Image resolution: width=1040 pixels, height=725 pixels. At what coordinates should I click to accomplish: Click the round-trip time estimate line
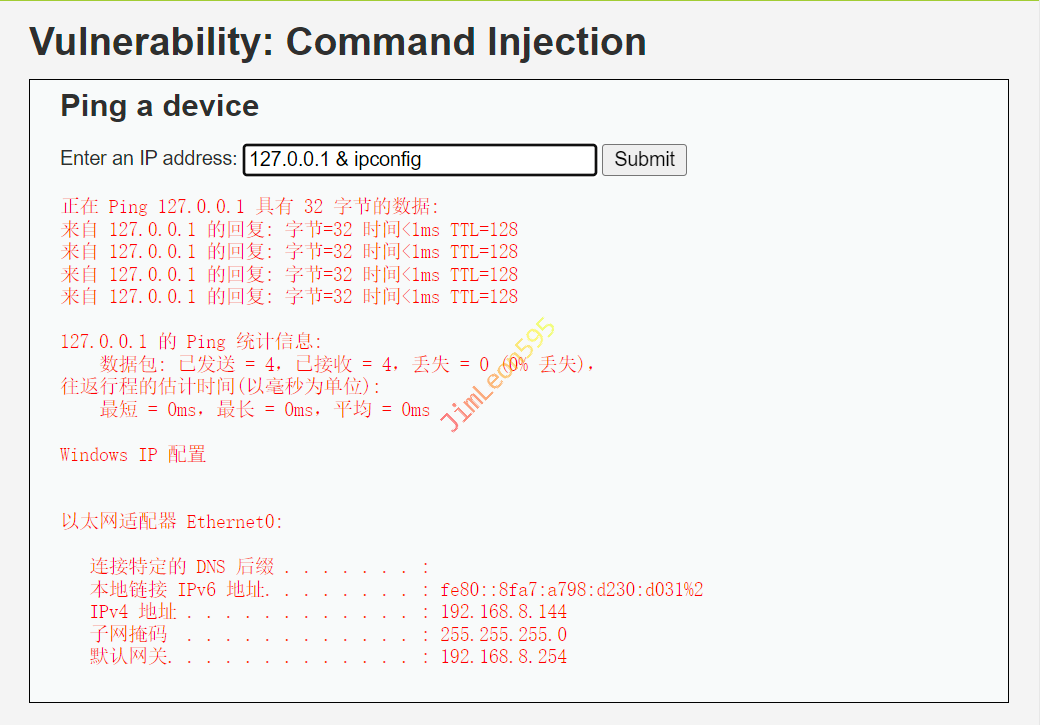pyautogui.click(x=221, y=386)
